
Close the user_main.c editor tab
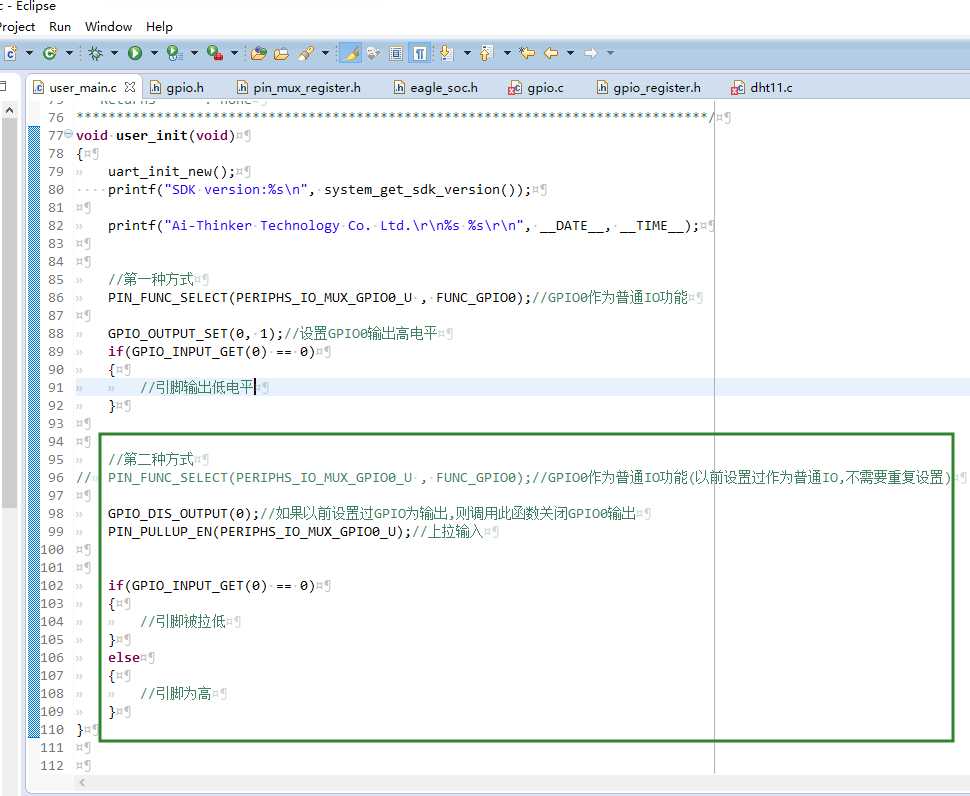129,87
